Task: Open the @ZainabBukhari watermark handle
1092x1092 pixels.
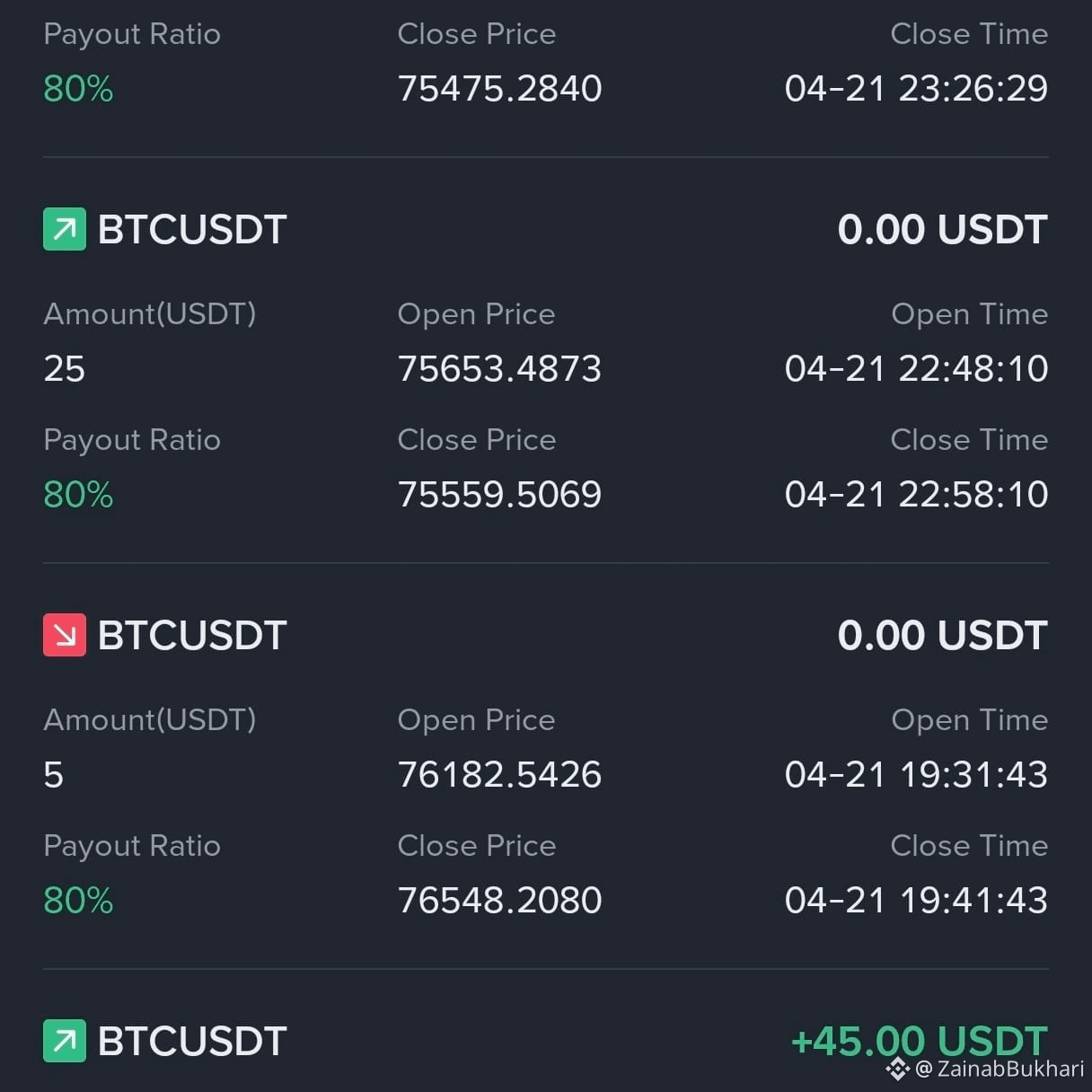Action: point(1000,1069)
